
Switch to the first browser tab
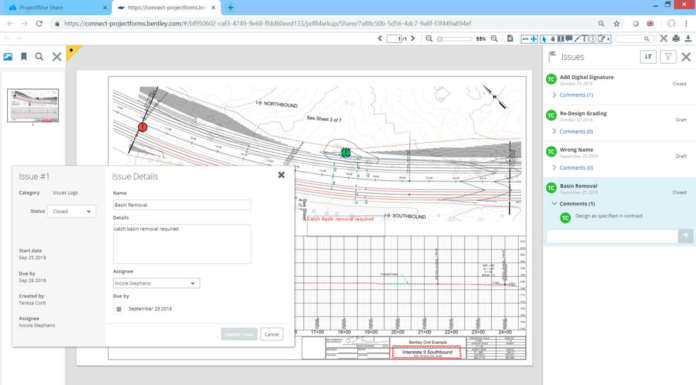[x=56, y=8]
